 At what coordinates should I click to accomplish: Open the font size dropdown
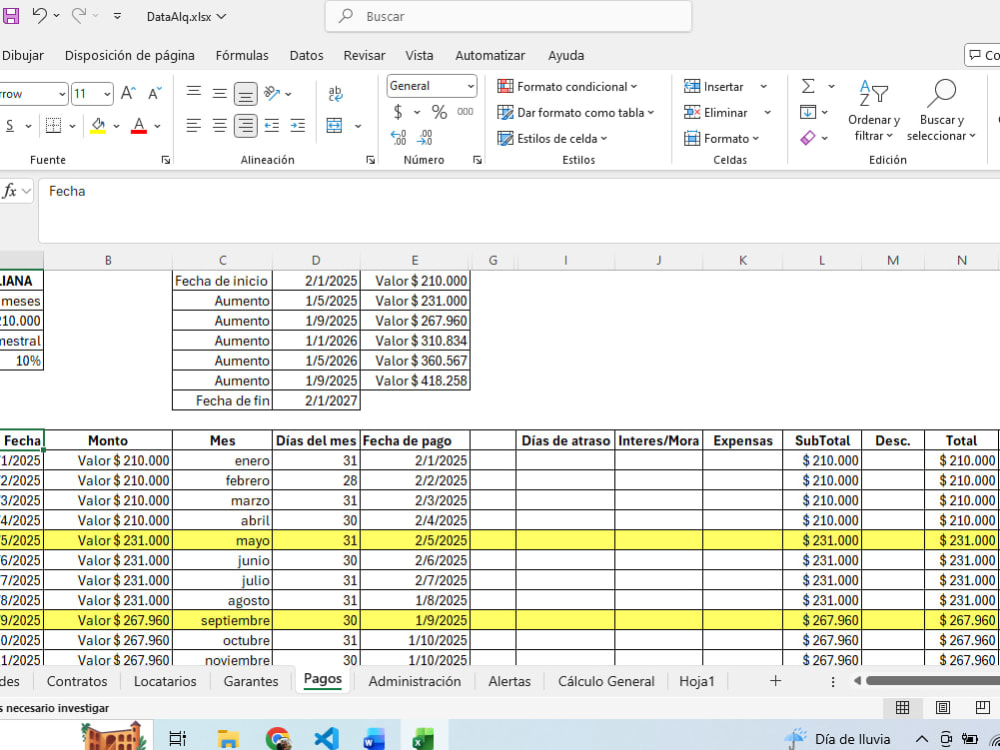pyautogui.click(x=107, y=94)
